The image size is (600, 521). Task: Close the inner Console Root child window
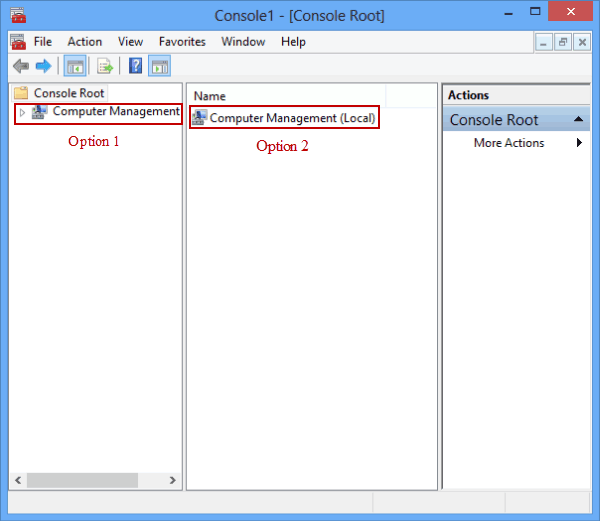582,42
